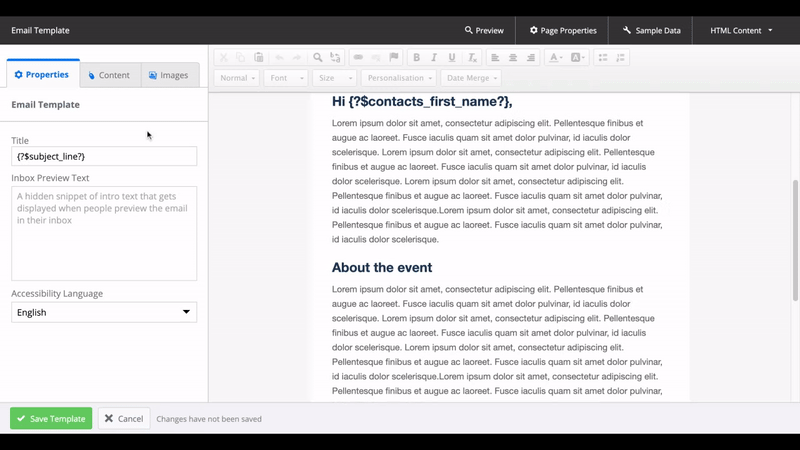Insert a bulleted list

603,57
